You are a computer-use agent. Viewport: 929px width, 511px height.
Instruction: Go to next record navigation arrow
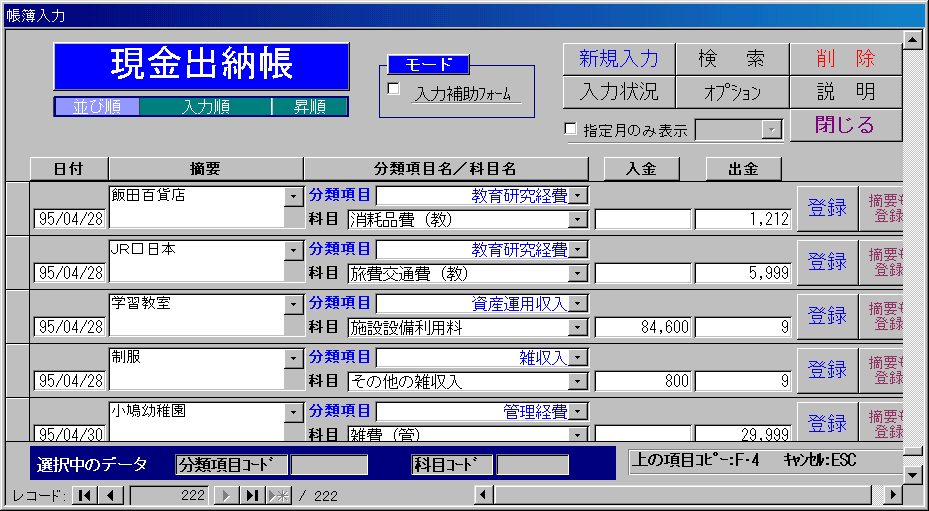pyautogui.click(x=227, y=495)
